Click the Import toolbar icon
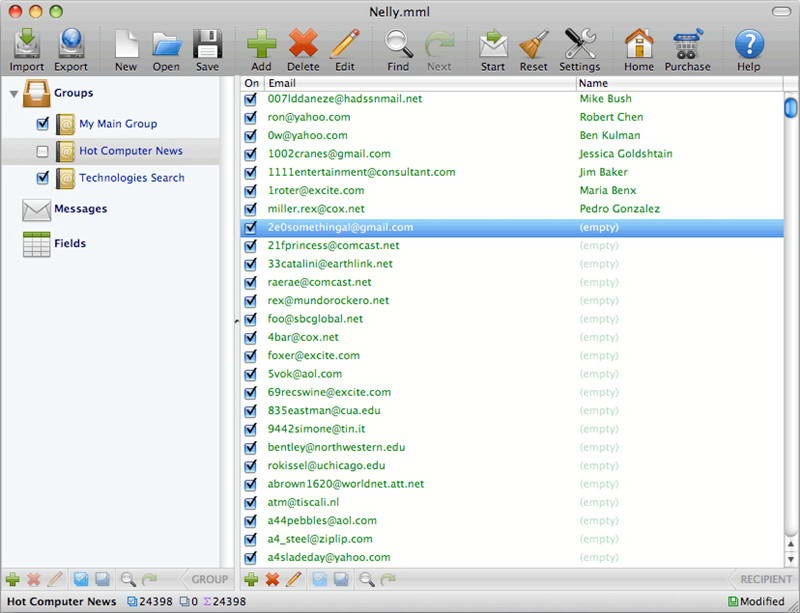 point(27,45)
